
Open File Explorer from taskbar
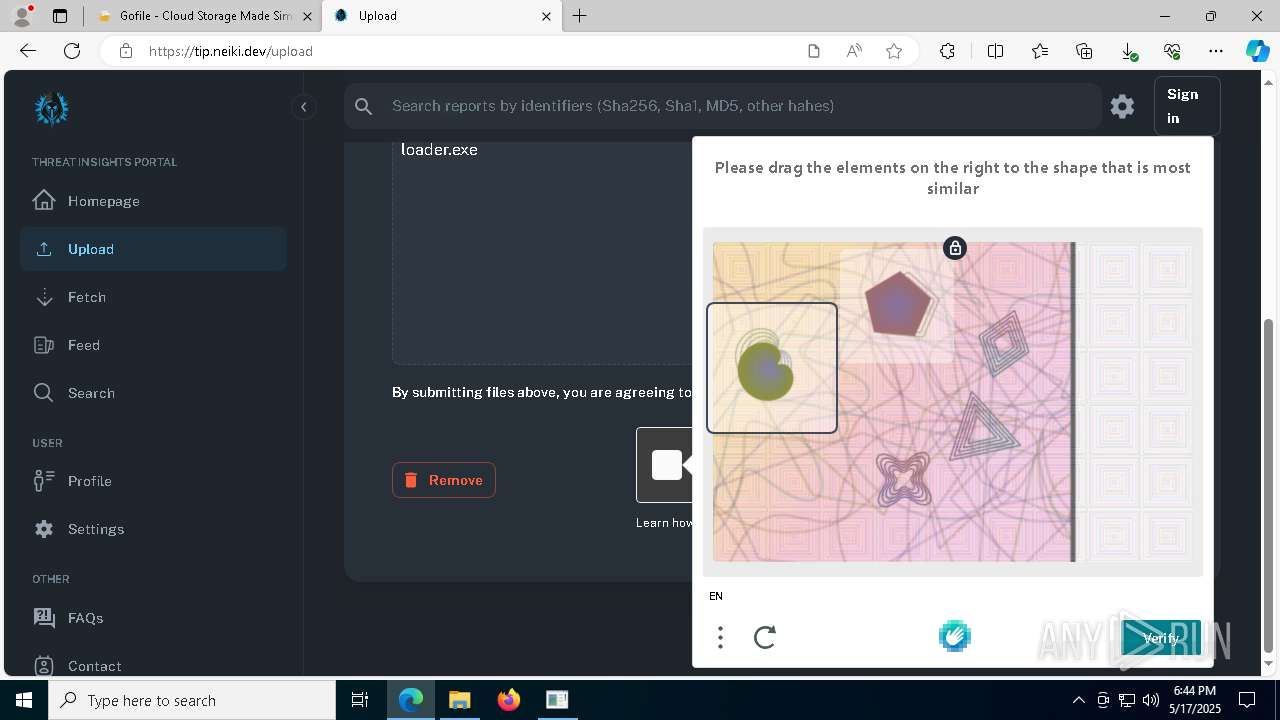(x=460, y=700)
